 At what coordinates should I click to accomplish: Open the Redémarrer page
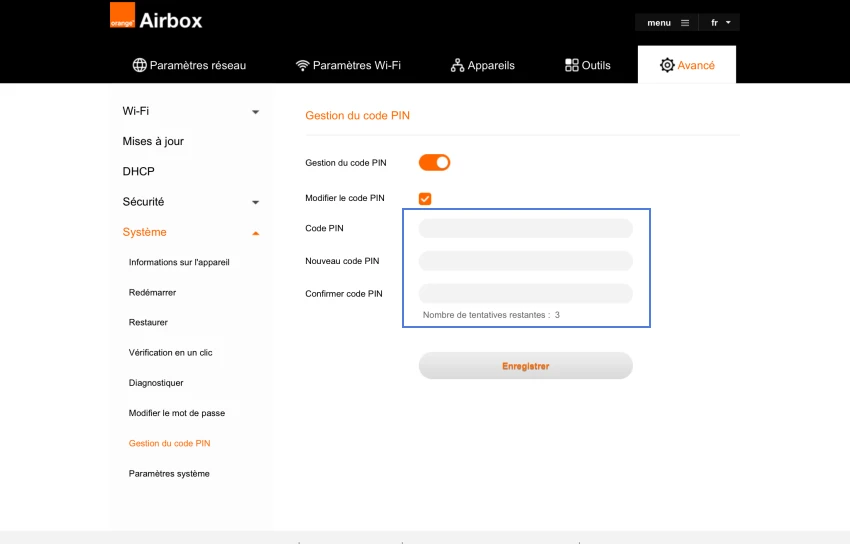(152, 293)
